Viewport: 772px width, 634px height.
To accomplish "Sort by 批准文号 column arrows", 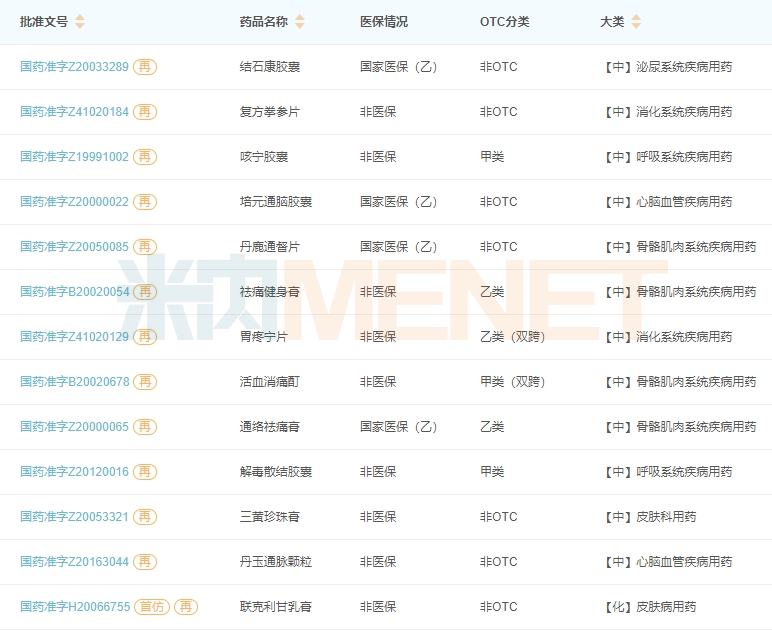I will point(79,22).
